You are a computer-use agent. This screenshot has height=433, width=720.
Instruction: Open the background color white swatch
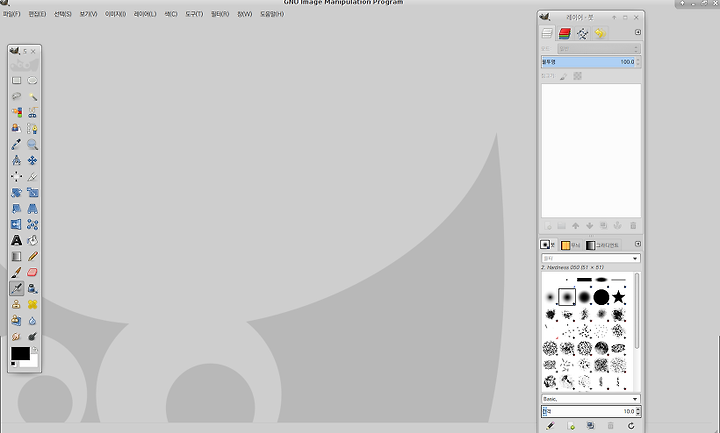click(x=34, y=362)
